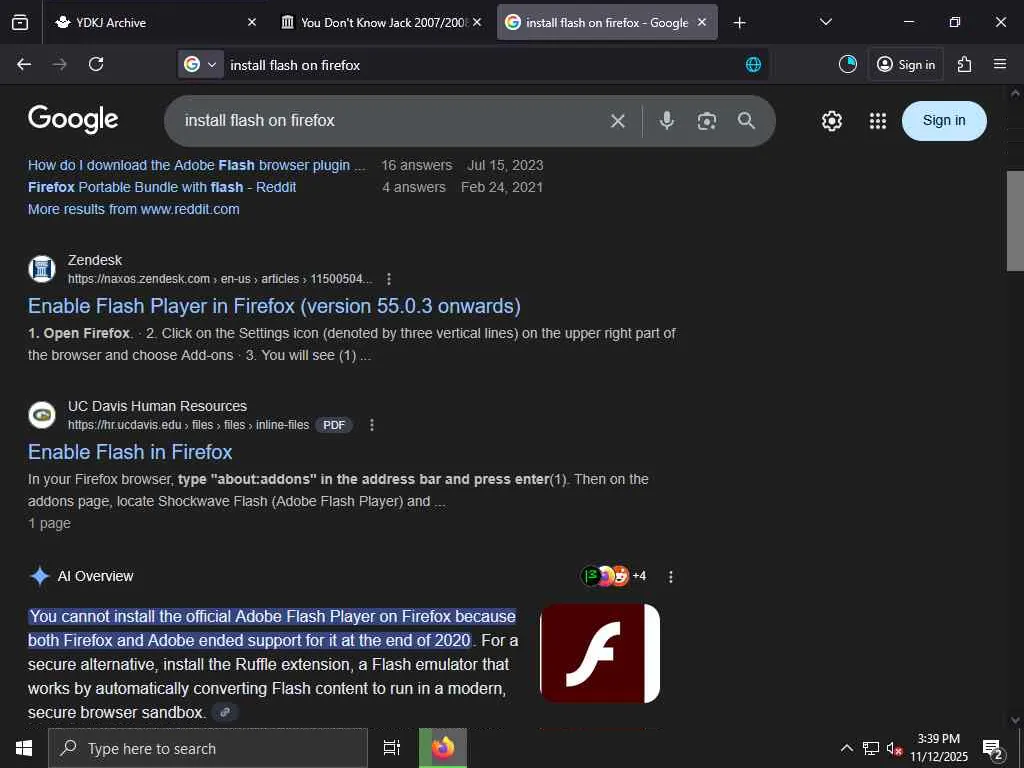
Task: Click More results from www.reddit.com
Action: click(x=134, y=209)
